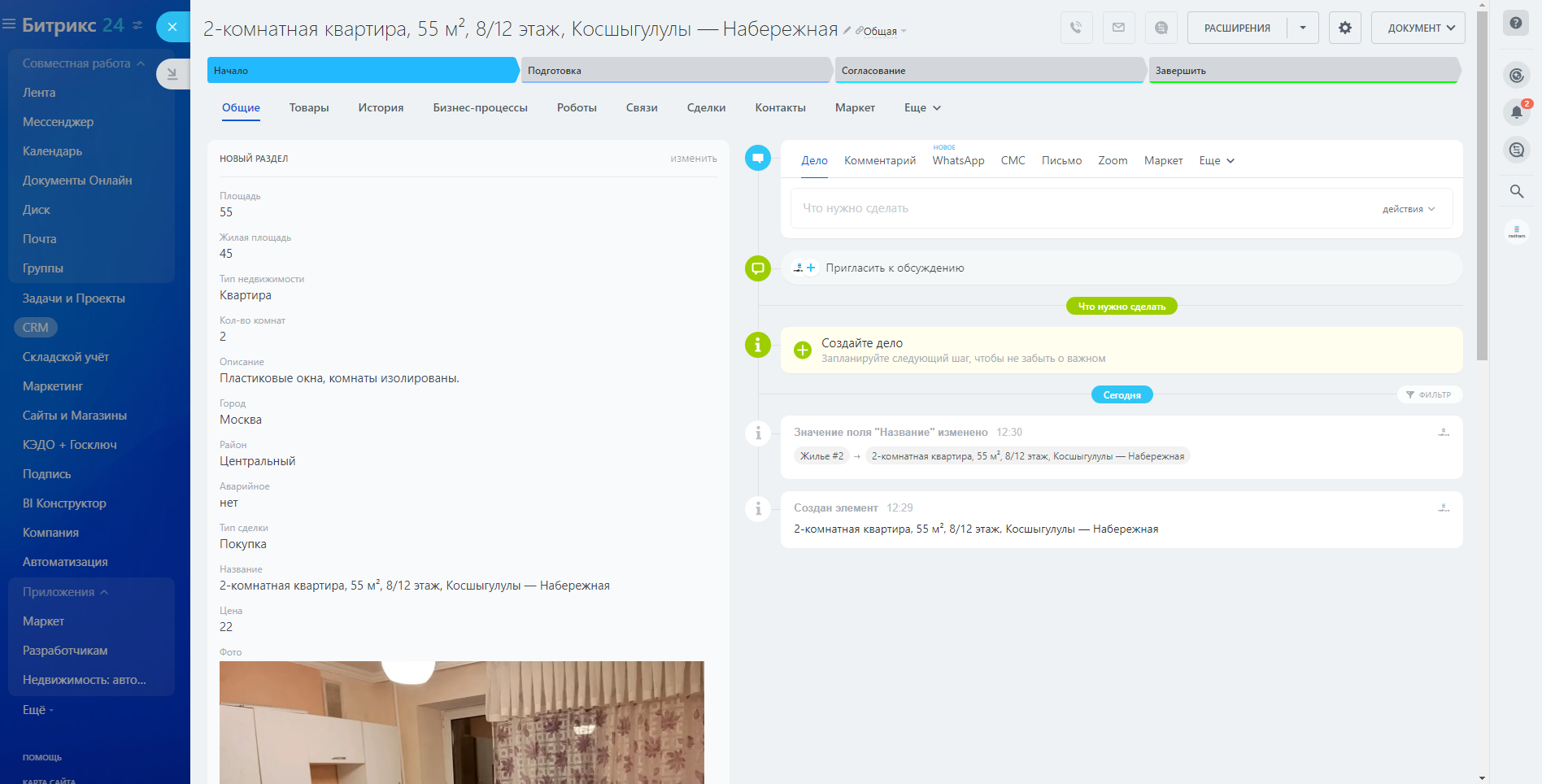
Task: Open the help question mark icon
Action: (1515, 23)
